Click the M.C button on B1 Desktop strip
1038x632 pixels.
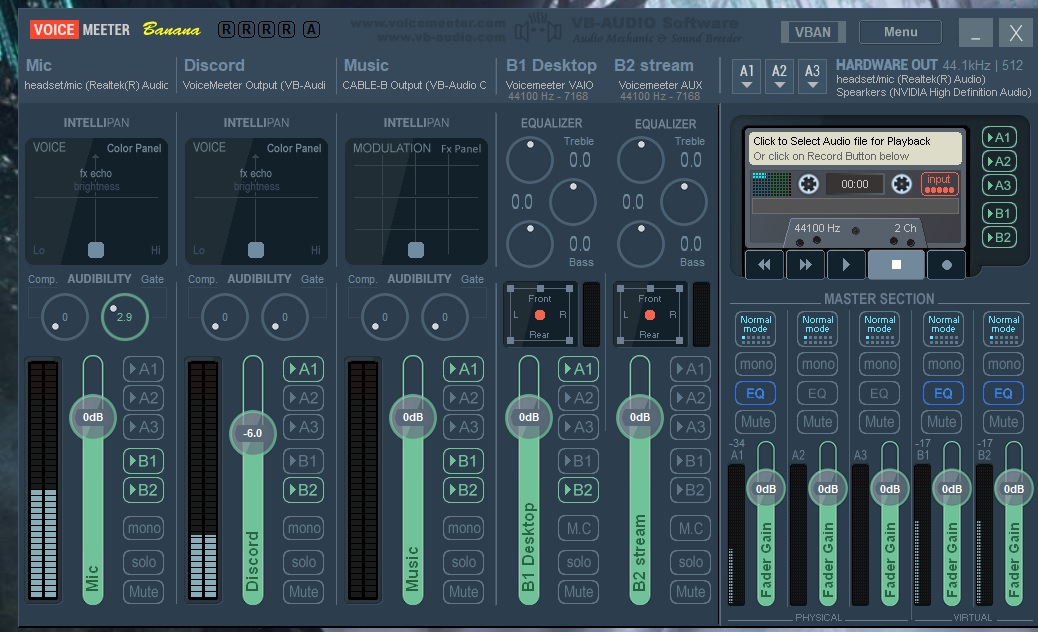pos(578,528)
